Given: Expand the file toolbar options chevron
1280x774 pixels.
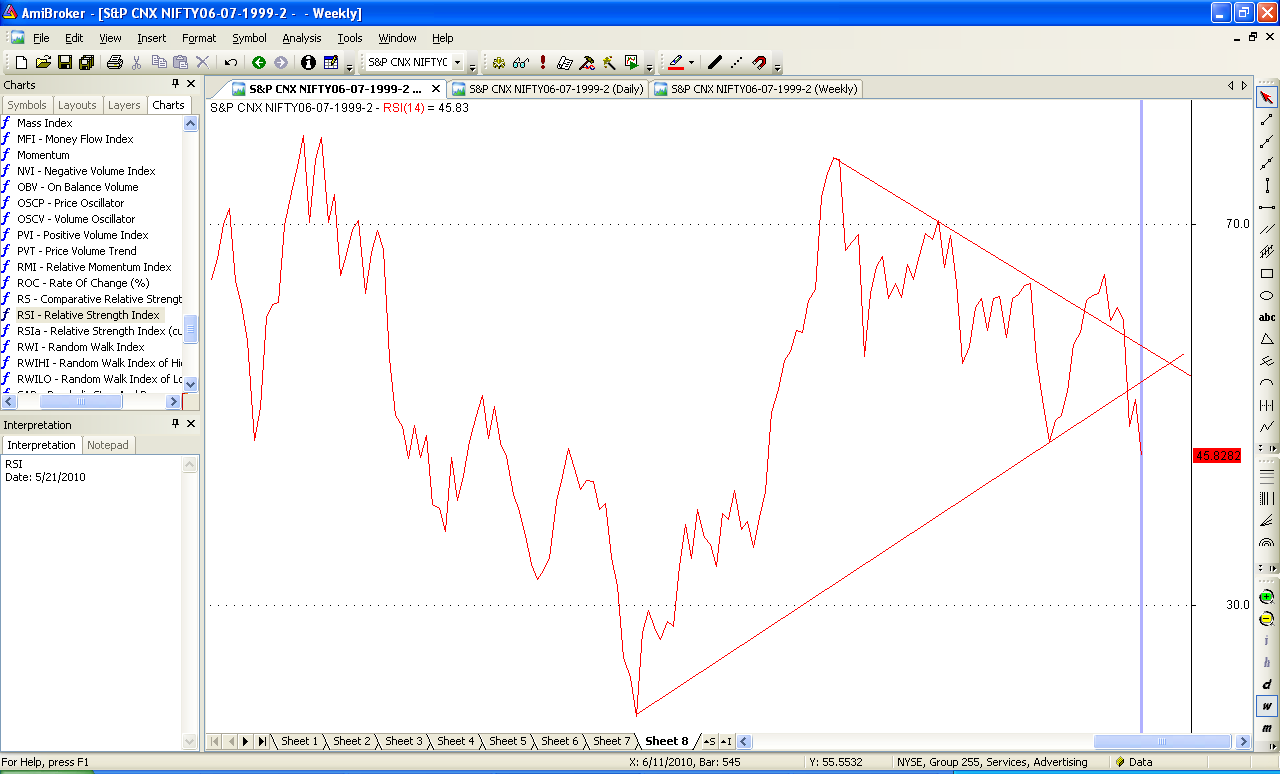Looking at the screenshot, I should [x=350, y=66].
